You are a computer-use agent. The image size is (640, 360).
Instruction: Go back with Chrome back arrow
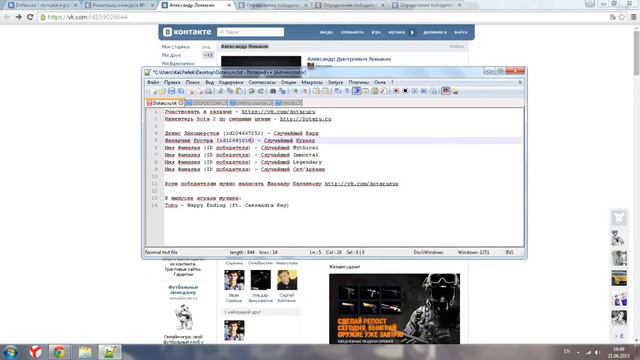pyautogui.click(x=7, y=17)
